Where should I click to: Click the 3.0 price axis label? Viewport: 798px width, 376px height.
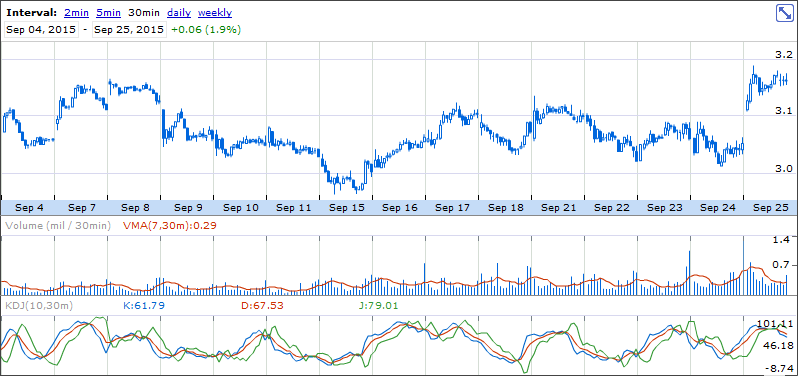point(784,169)
